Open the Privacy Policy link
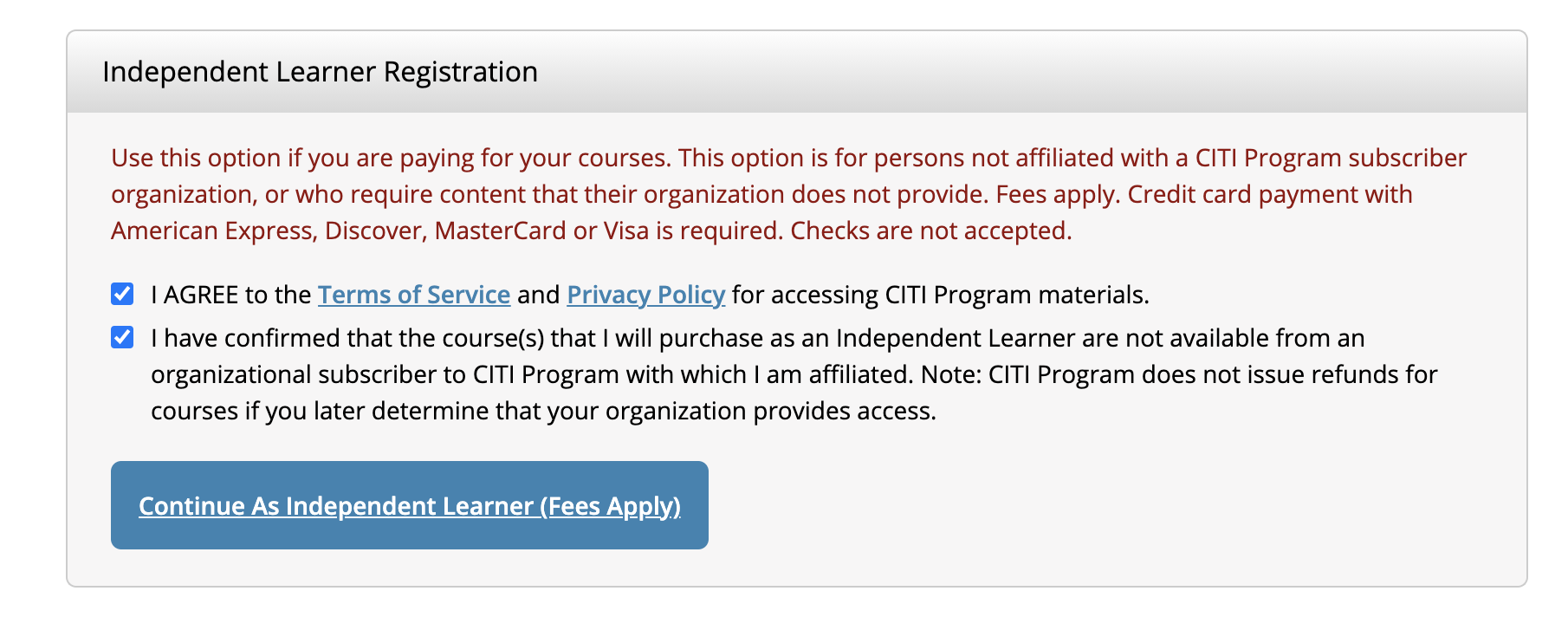This screenshot has height=643, width=1568. tap(645, 296)
